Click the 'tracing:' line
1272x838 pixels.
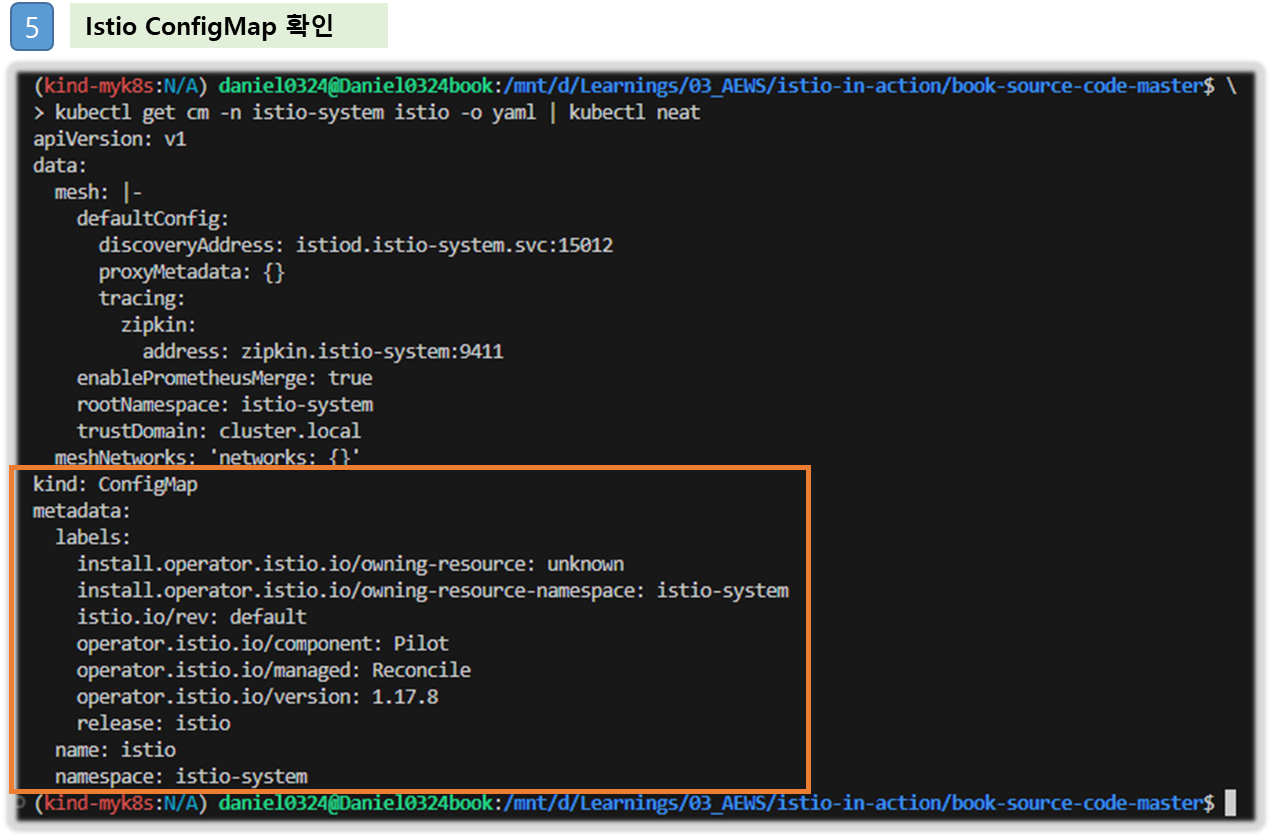coord(142,298)
